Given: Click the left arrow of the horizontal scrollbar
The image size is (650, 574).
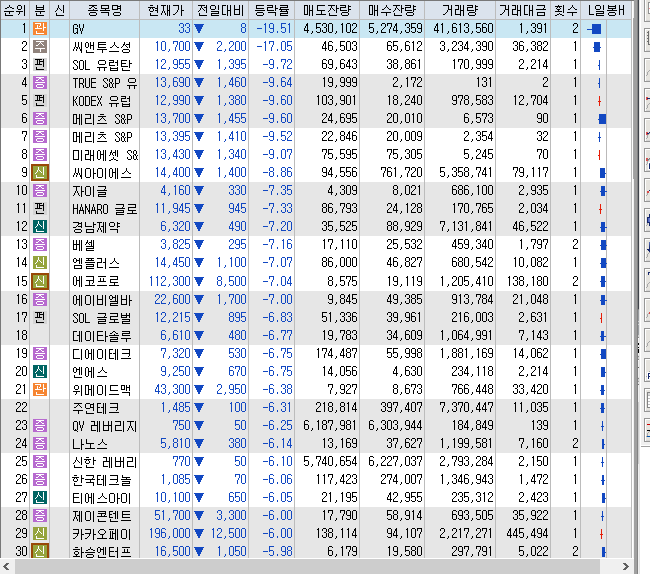Looking at the screenshot, I should (x=7, y=566).
